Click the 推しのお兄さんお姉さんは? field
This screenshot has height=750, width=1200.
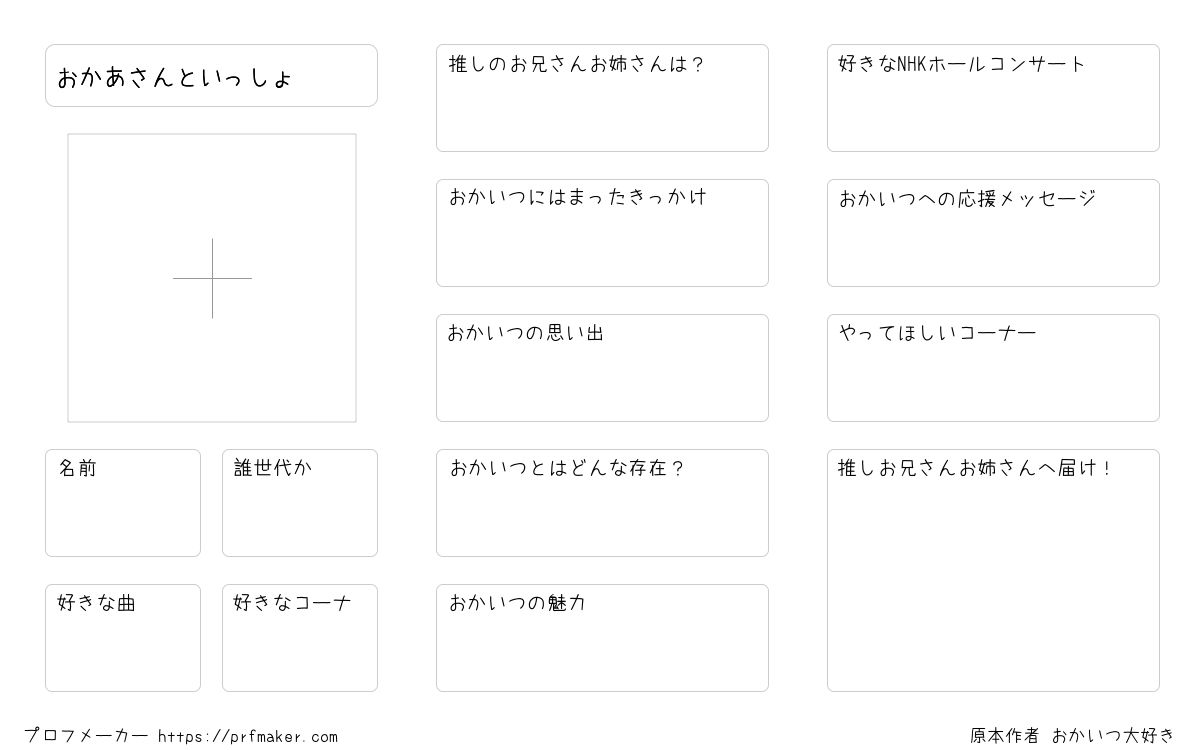[602, 98]
